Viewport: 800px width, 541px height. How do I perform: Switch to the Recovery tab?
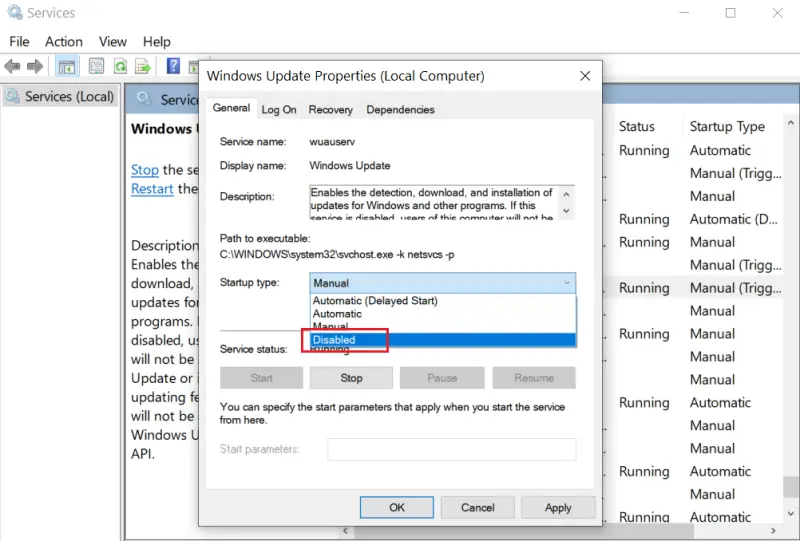tap(331, 110)
